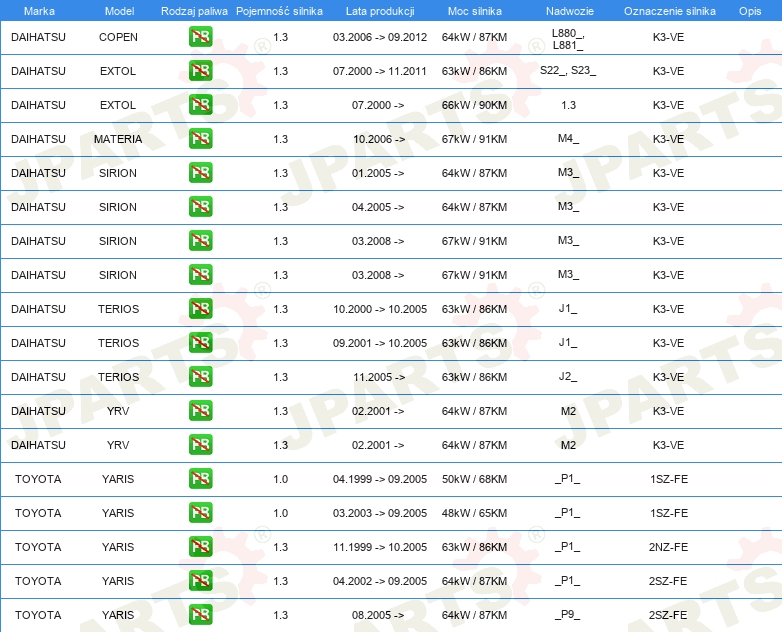Select the fuel type icon for MATERIA
The height and width of the screenshot is (632, 782).
pos(200,139)
